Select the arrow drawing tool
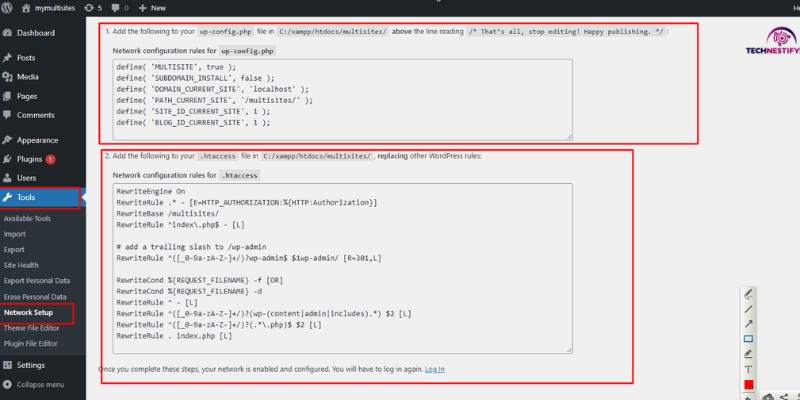This screenshot has height=400, width=800. pos(748,324)
